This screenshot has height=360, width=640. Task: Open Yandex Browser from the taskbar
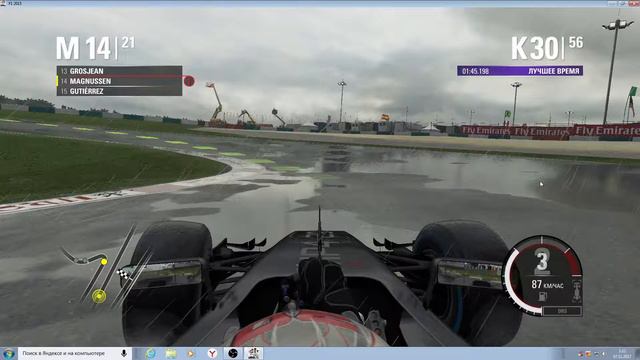tap(212, 353)
